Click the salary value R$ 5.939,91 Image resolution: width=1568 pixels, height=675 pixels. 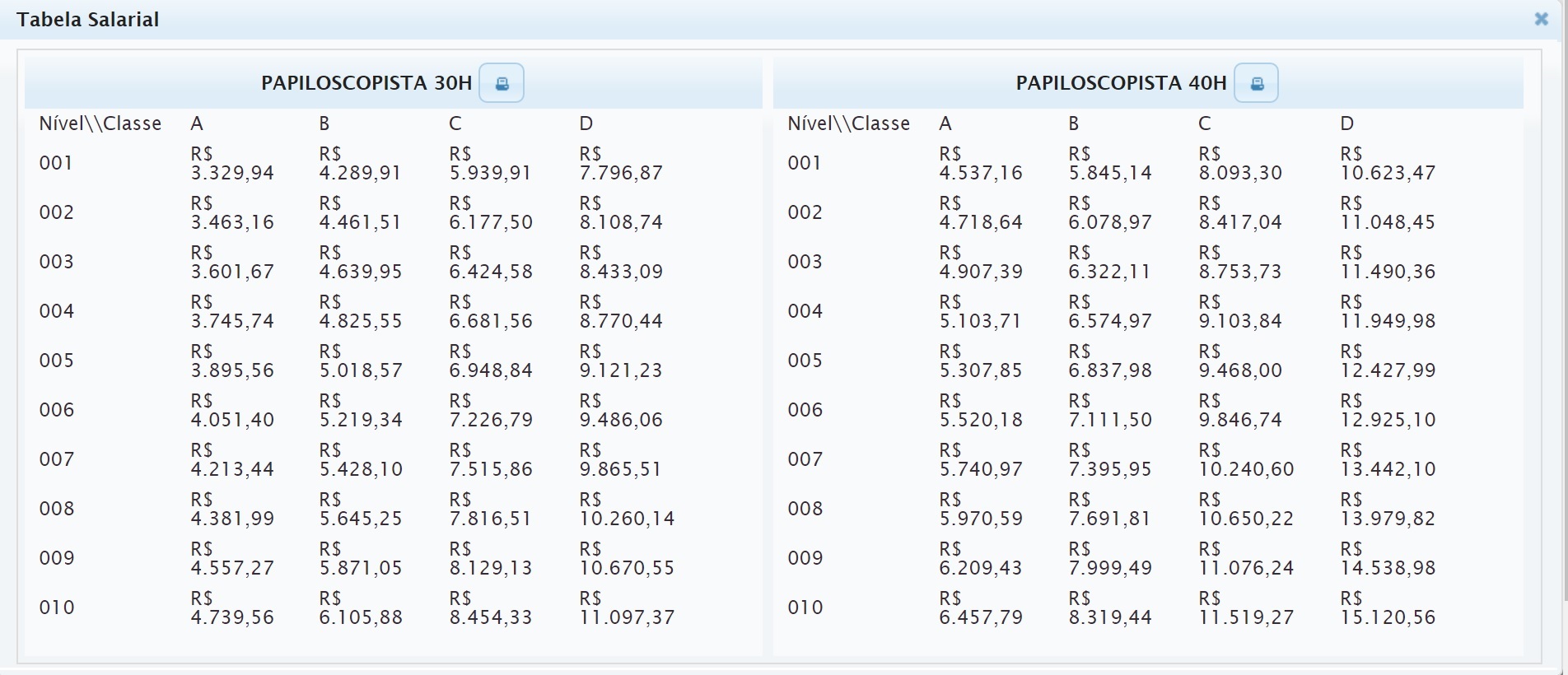pos(491,164)
